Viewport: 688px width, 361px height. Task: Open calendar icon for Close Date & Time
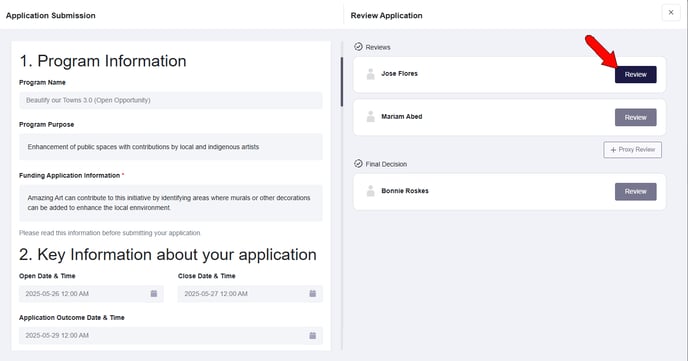click(x=312, y=293)
